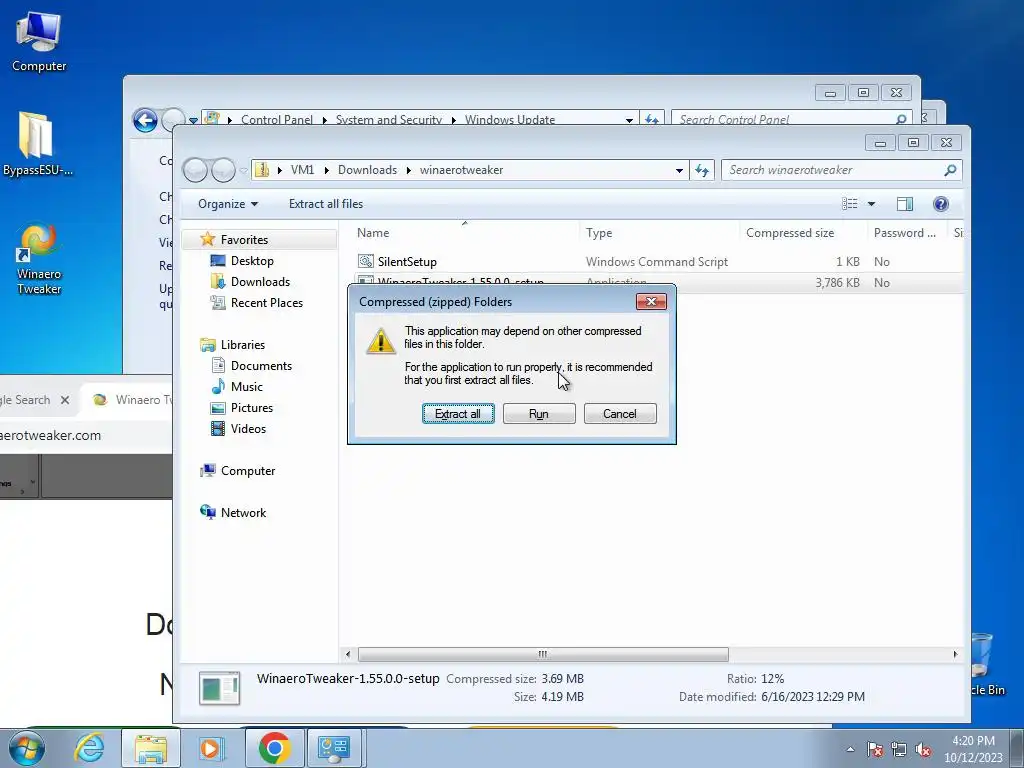Viewport: 1024px width, 768px height.
Task: Open Pictures library
Action: (251, 408)
